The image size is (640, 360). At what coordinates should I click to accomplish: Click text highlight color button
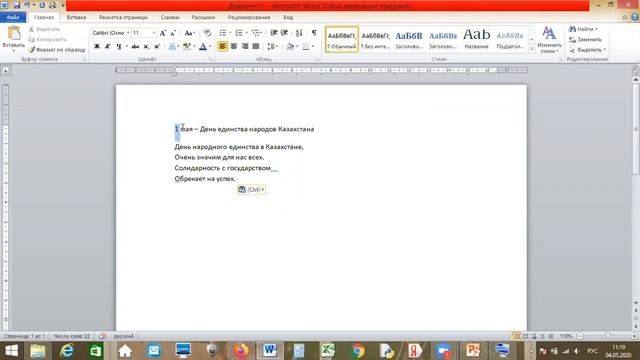186,47
